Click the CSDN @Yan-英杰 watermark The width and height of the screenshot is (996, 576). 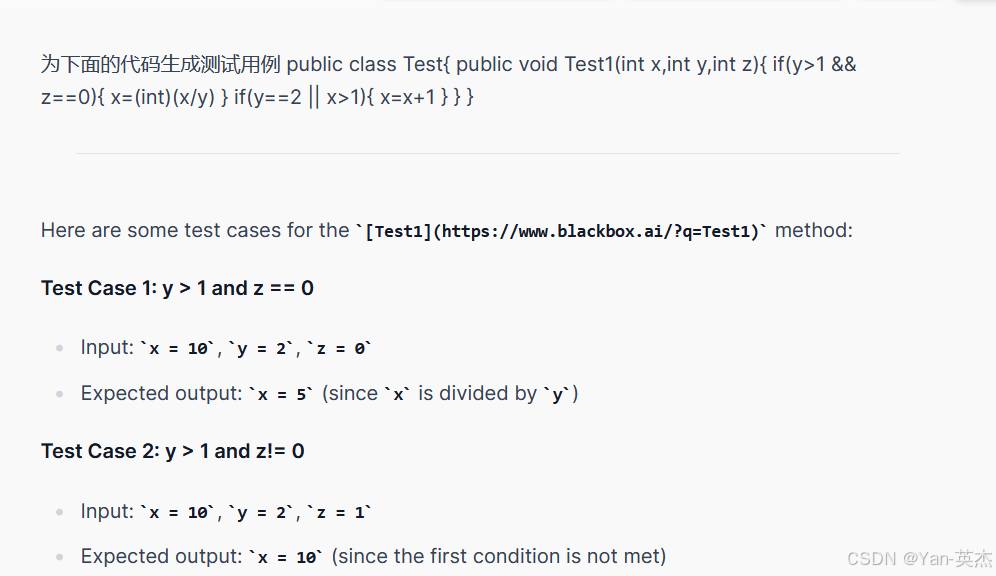(x=919, y=558)
